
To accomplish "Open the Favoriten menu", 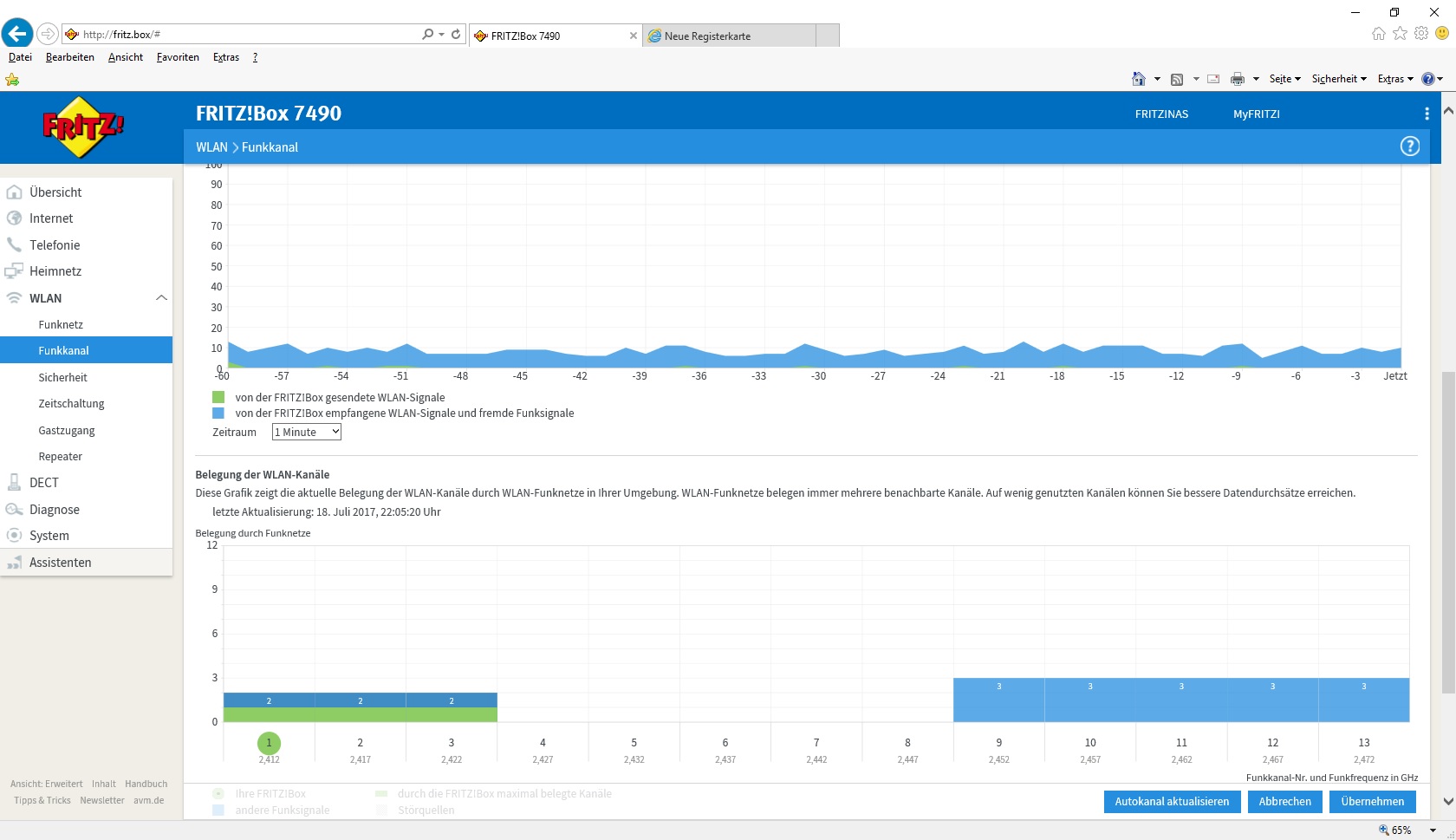I will [x=178, y=57].
